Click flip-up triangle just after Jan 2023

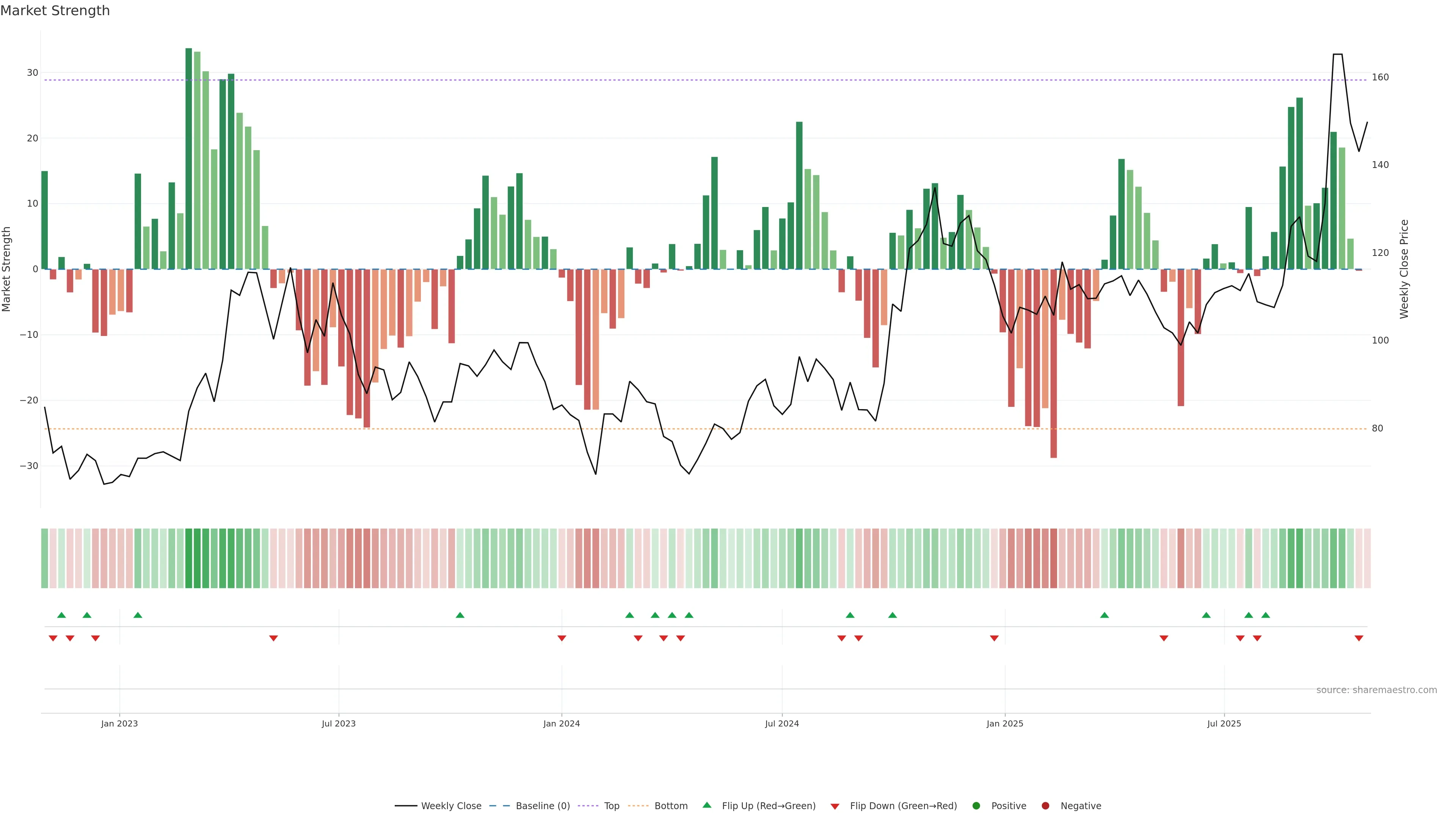pyautogui.click(x=138, y=615)
